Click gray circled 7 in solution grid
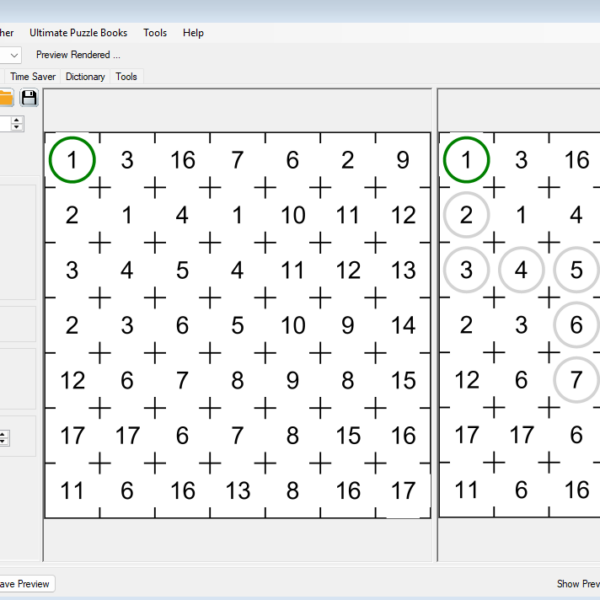600x600 pixels. (576, 380)
